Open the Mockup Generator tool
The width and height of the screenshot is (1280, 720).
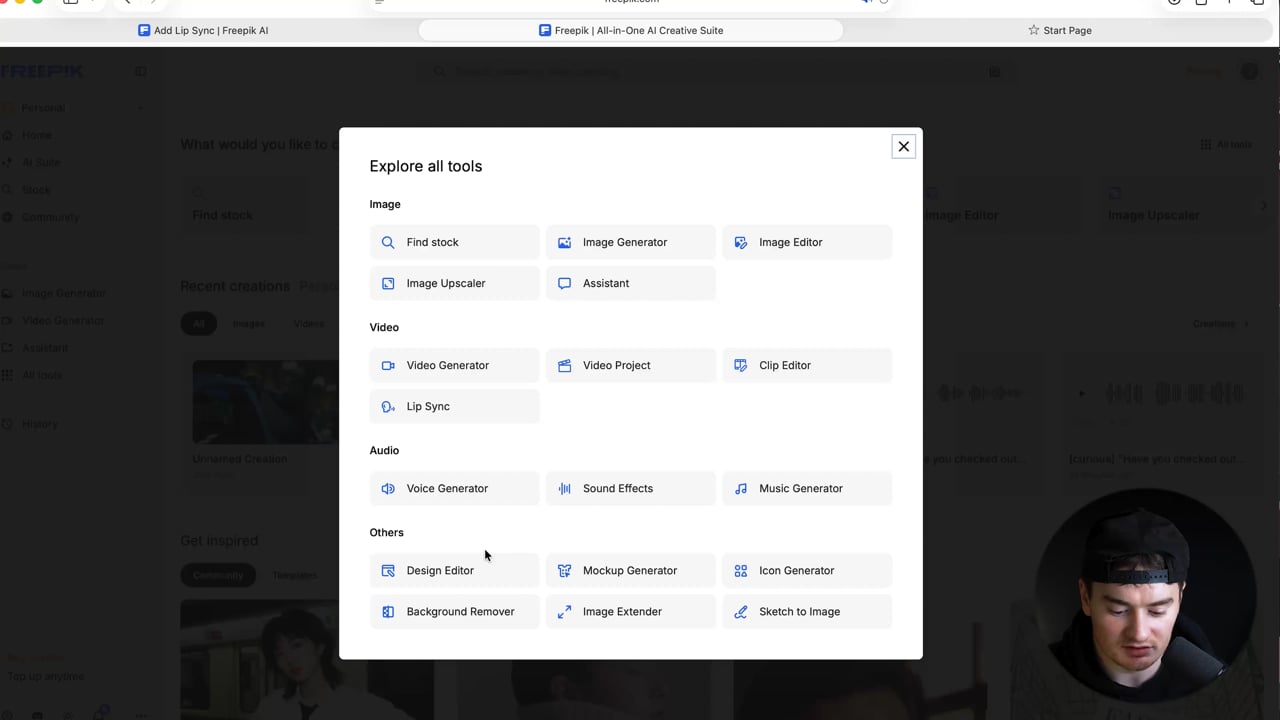[x=630, y=570]
